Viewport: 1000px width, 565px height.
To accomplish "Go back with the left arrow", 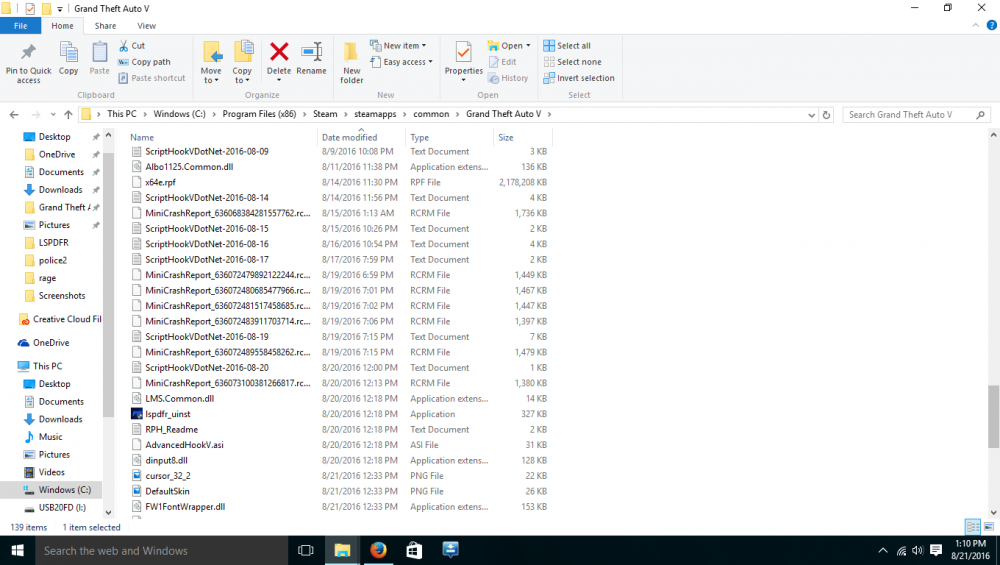I will pyautogui.click(x=14, y=115).
